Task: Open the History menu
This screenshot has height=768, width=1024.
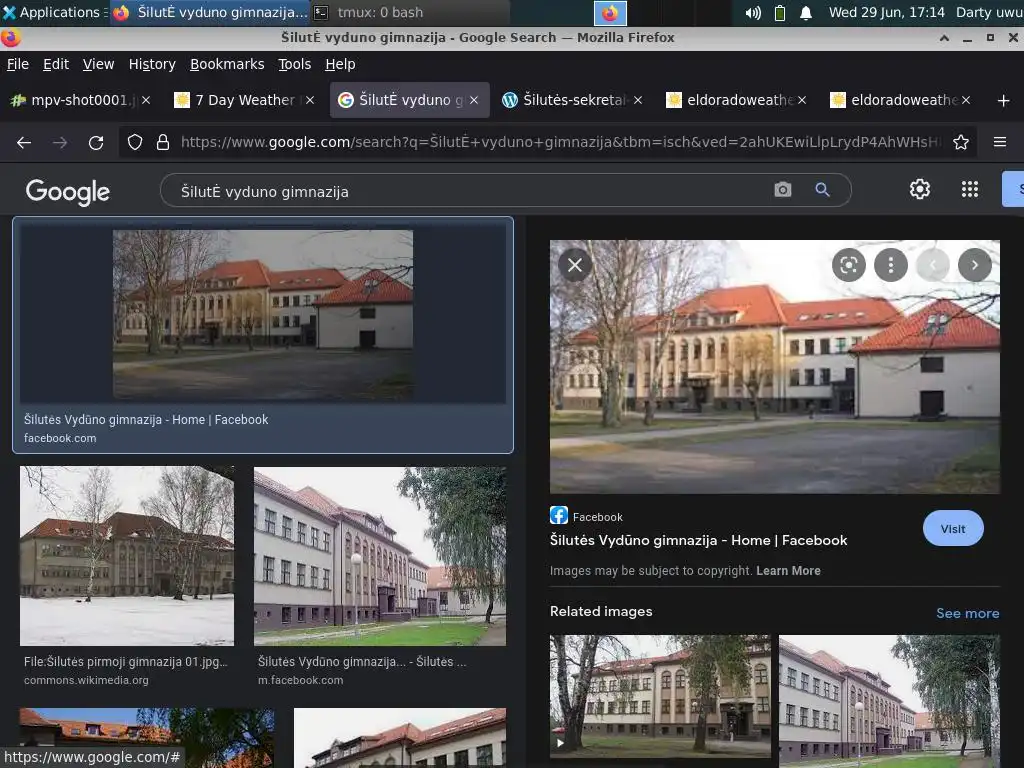Action: click(152, 64)
